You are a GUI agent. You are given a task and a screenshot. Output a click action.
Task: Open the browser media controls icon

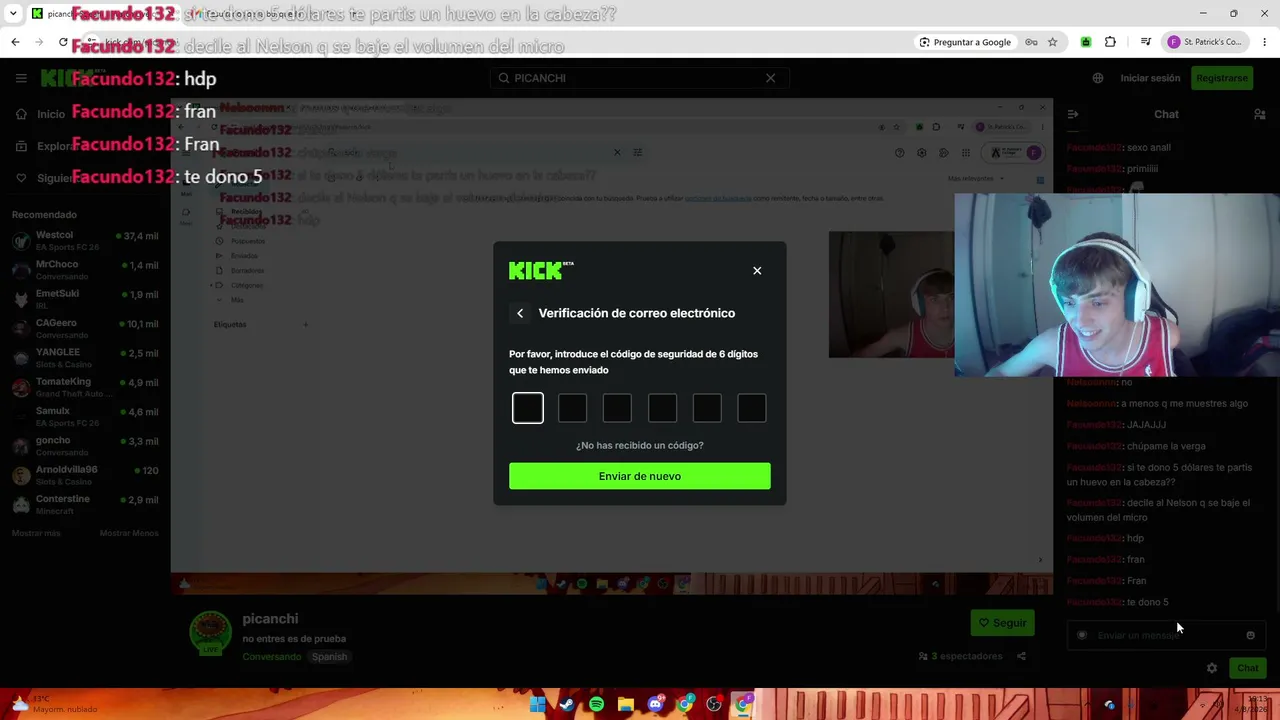pyautogui.click(x=1146, y=42)
